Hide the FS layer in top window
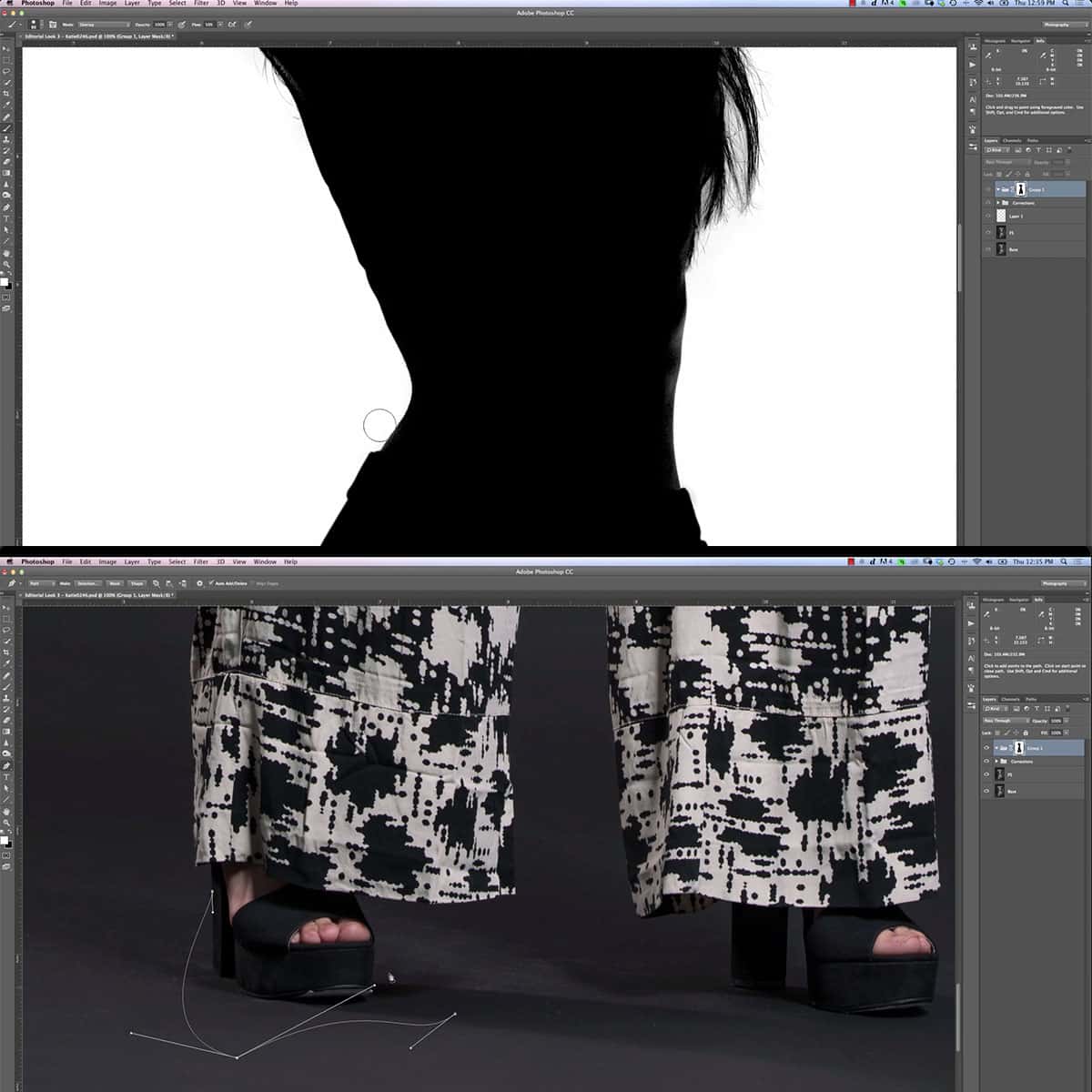Image resolution: width=1092 pixels, height=1092 pixels. click(x=987, y=232)
